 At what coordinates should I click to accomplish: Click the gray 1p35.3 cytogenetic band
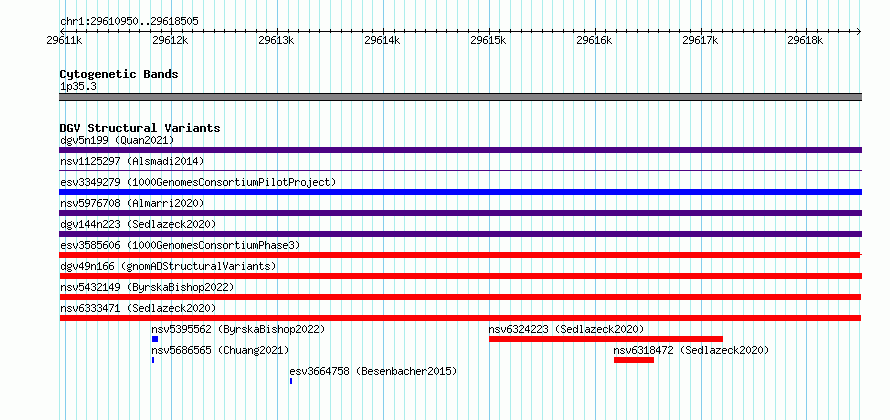pos(460,97)
